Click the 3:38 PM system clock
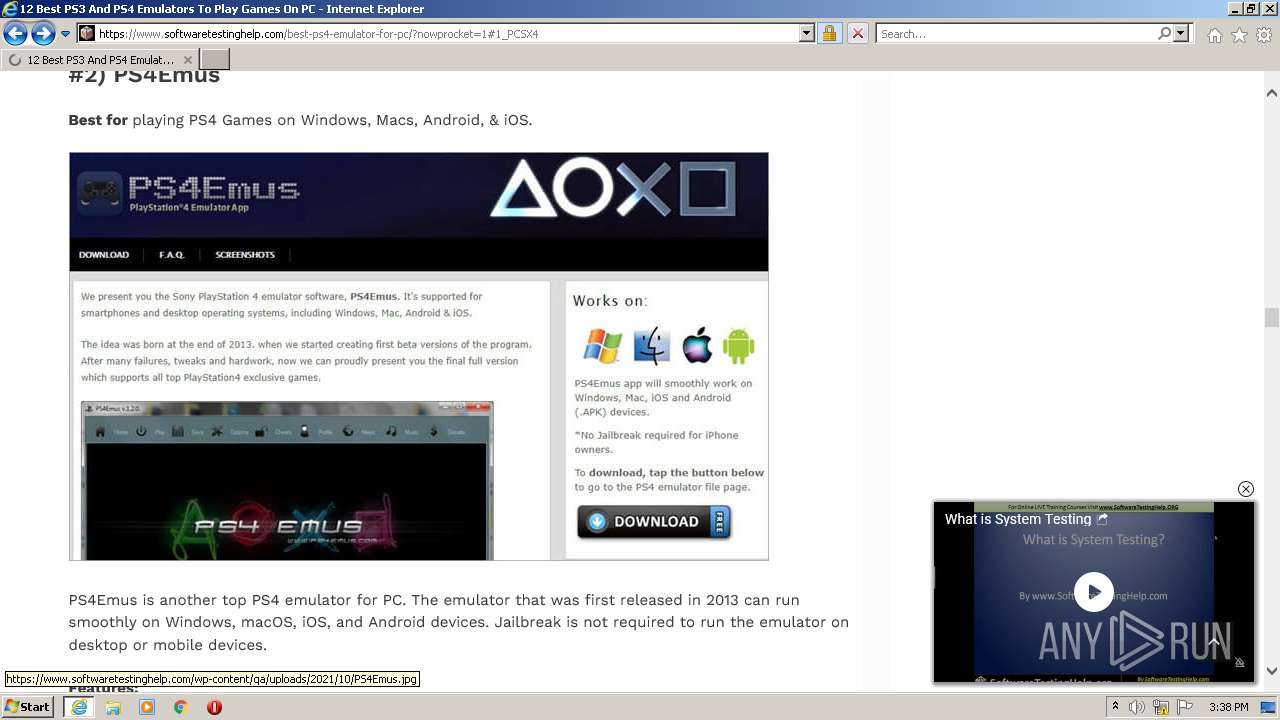Screen dimensions: 1280x720 click(x=1228, y=707)
